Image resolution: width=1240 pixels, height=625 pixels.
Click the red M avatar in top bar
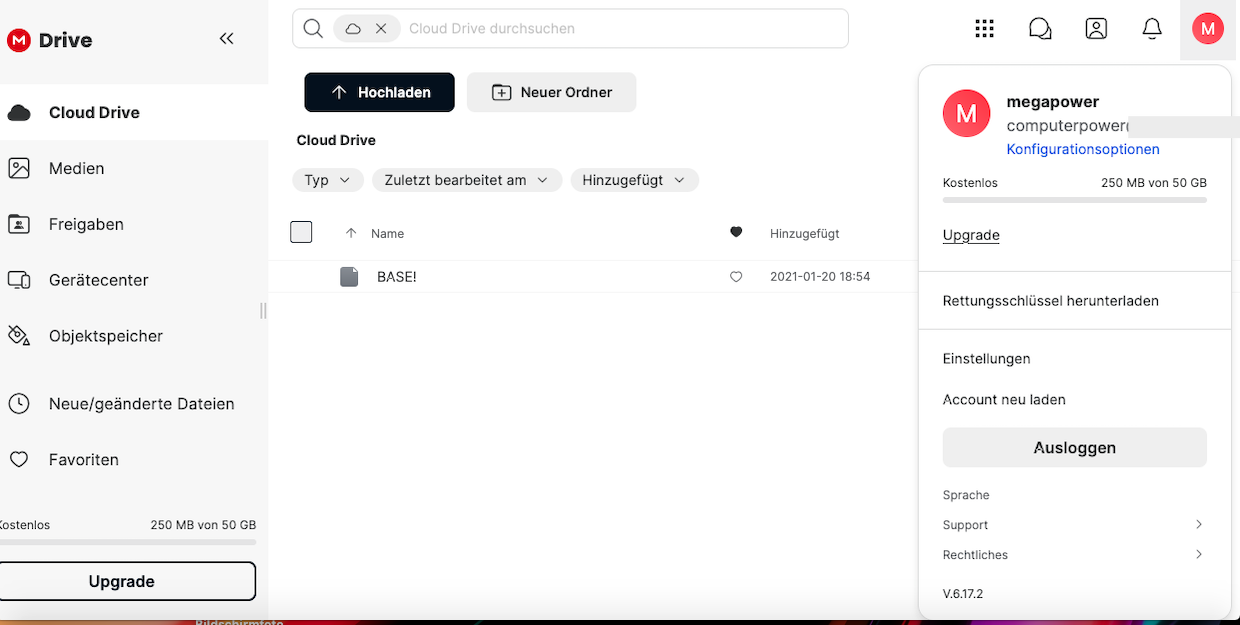pos(1208,29)
